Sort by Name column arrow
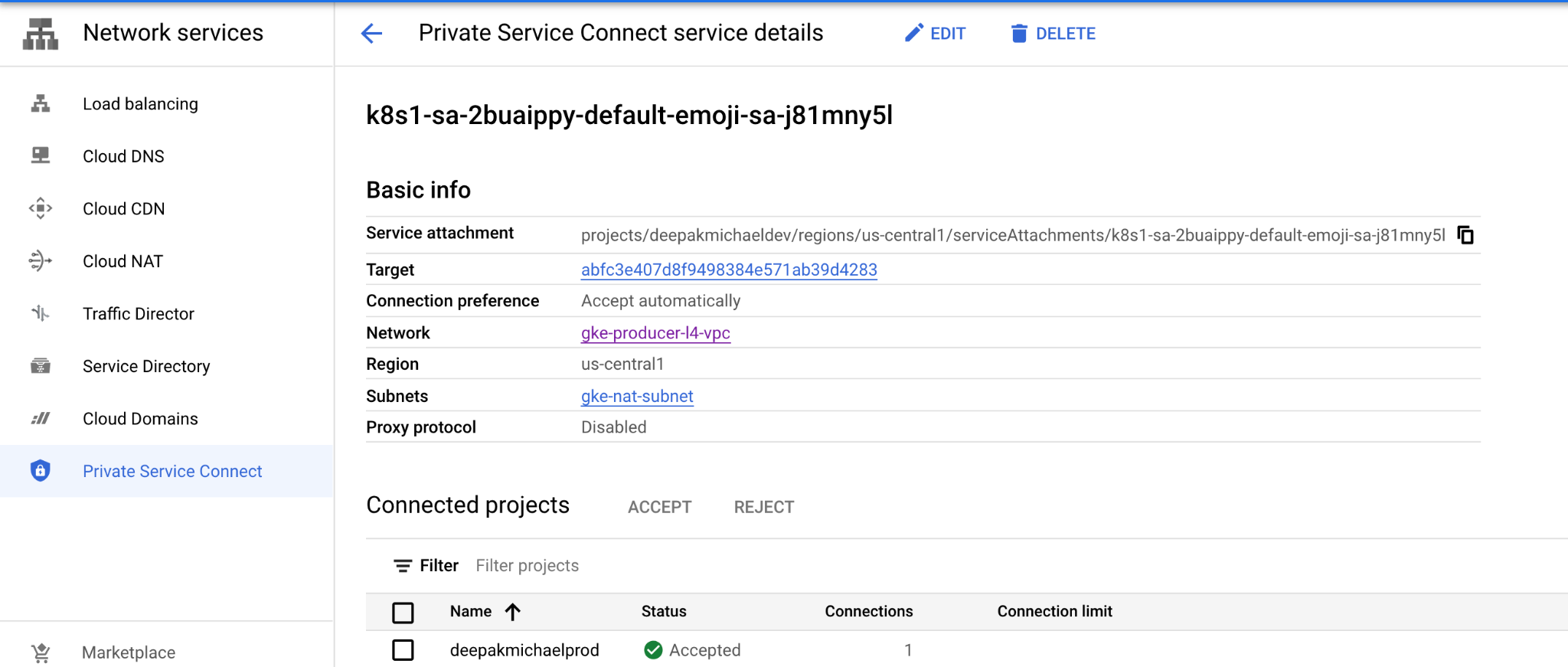This screenshot has width=1568, height=667. (x=513, y=611)
